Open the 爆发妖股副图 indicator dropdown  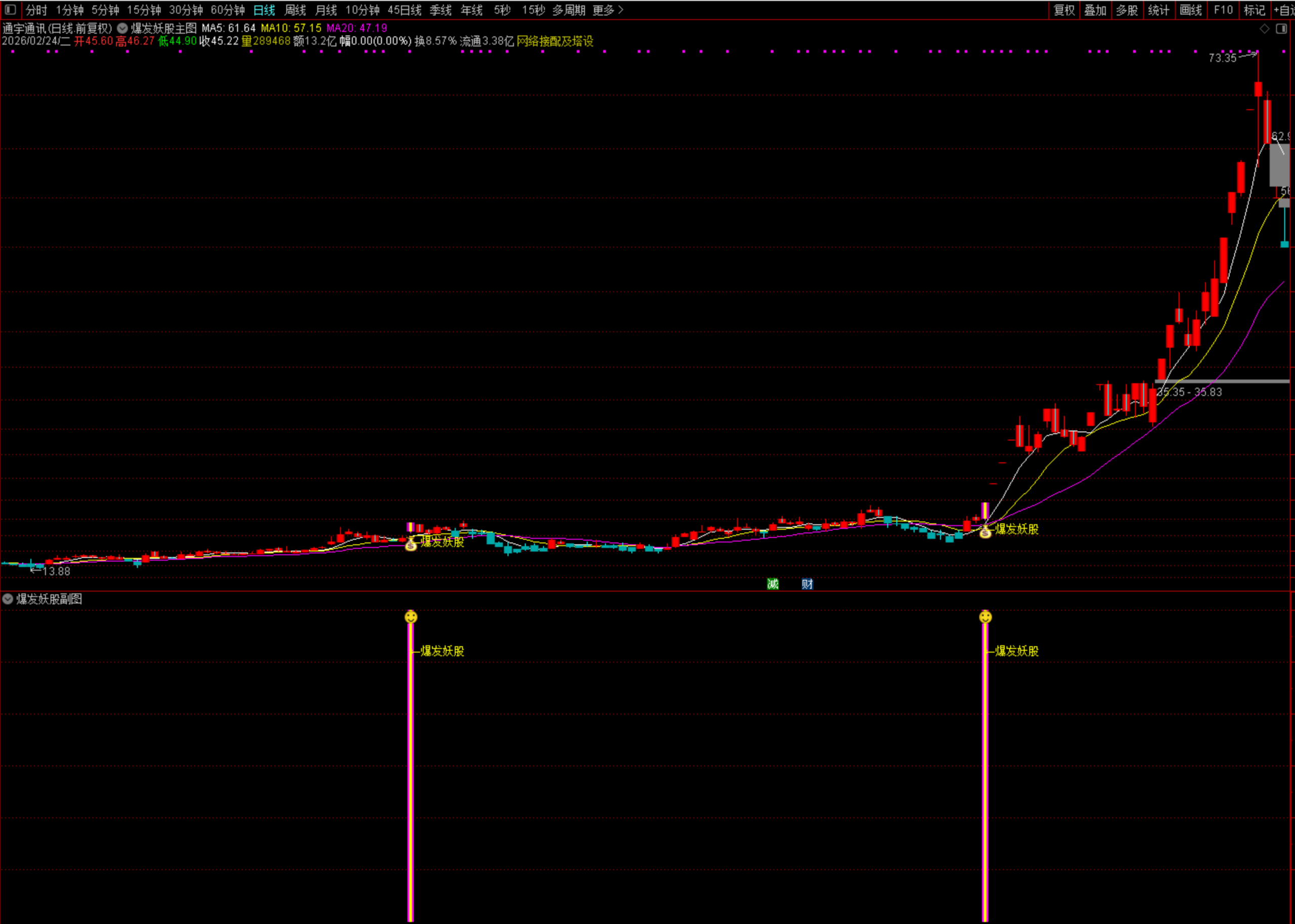8,599
